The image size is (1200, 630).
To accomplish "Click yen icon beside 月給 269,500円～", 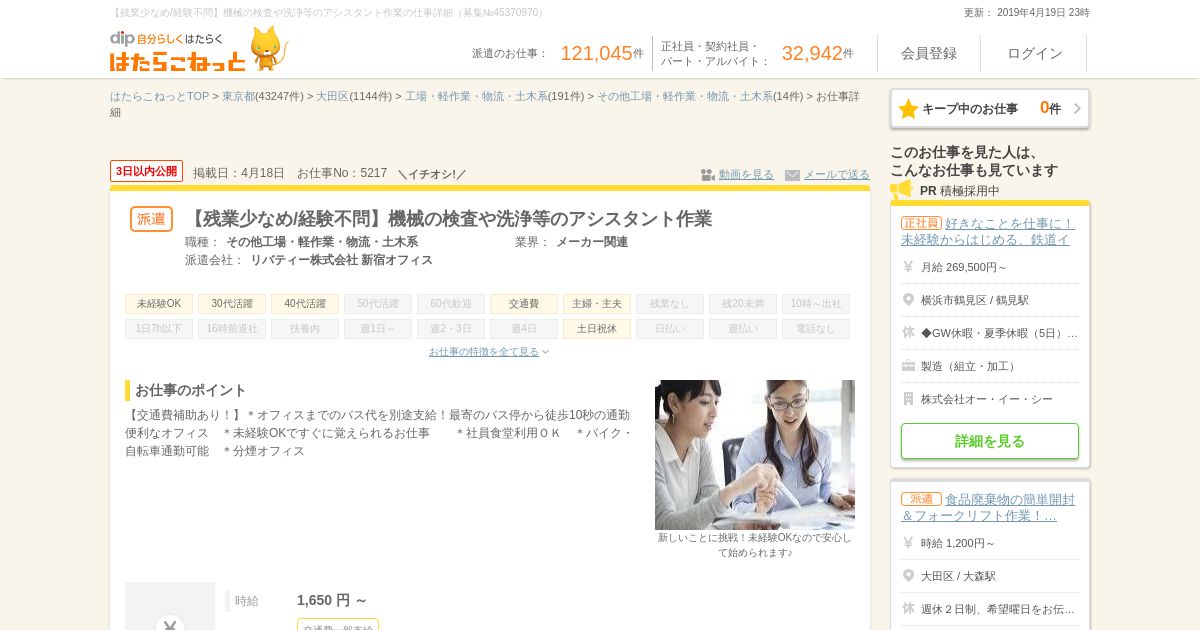I will [x=908, y=267].
